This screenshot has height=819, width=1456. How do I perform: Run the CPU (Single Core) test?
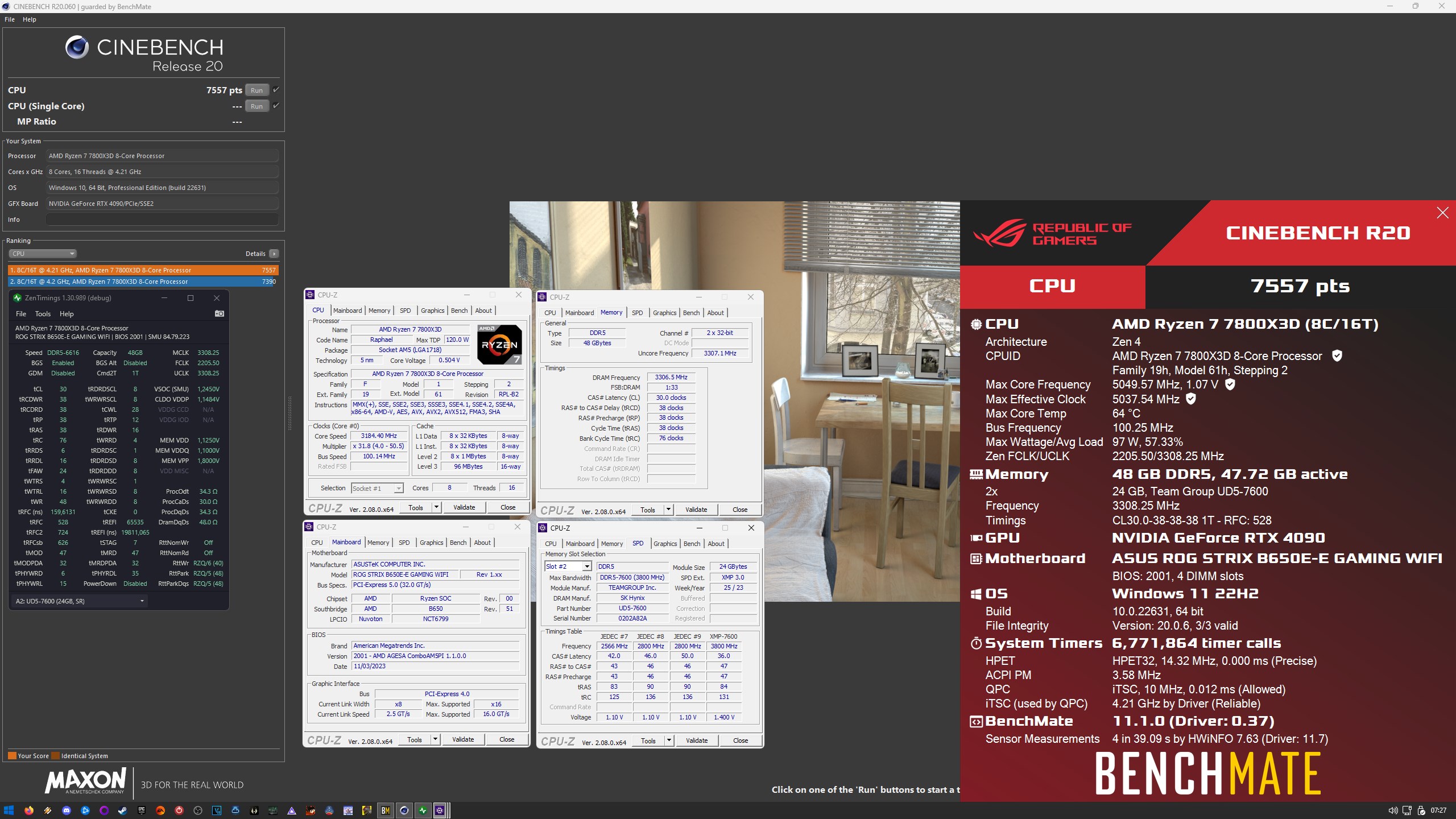[x=257, y=106]
